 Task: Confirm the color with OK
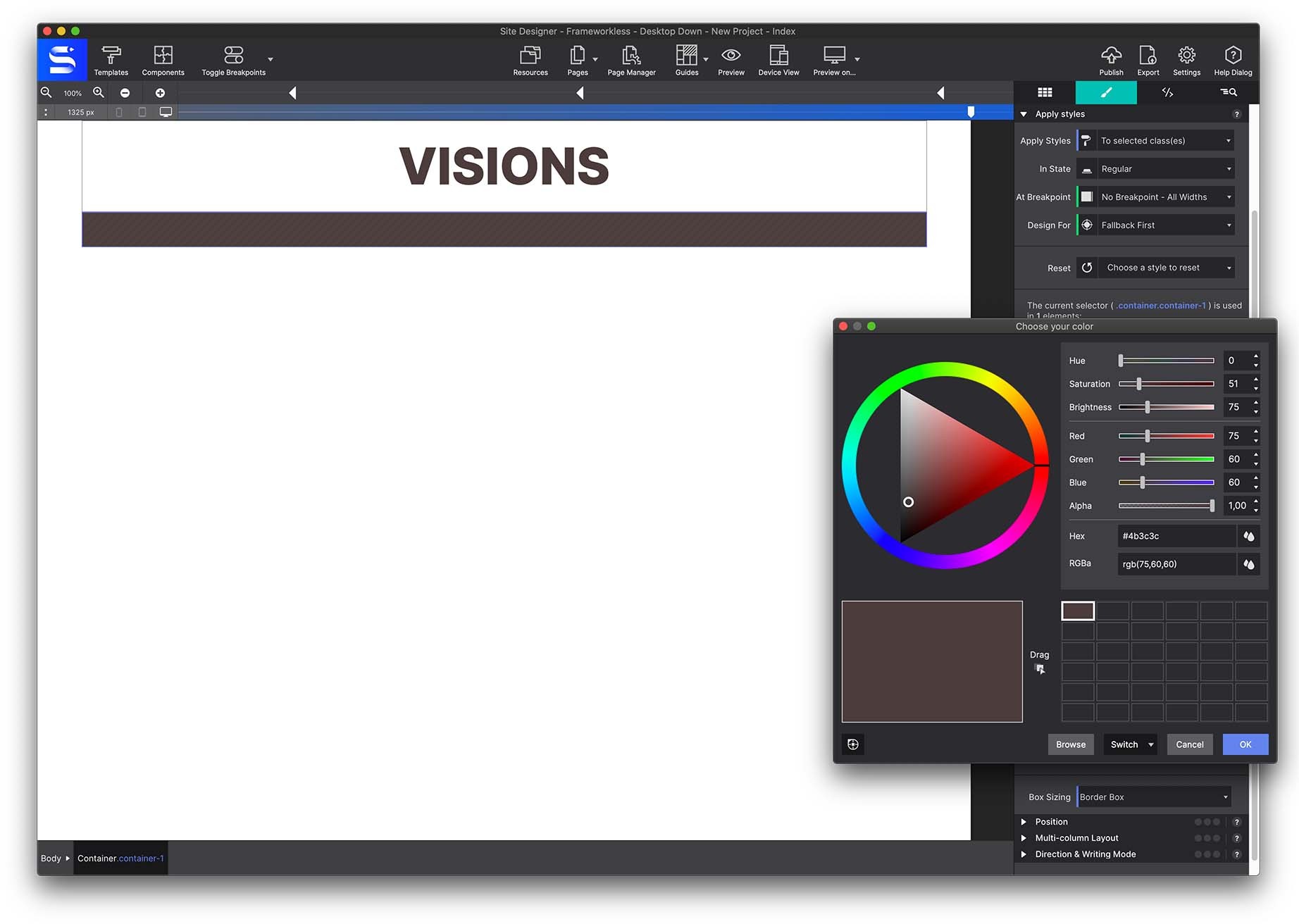pos(1245,744)
